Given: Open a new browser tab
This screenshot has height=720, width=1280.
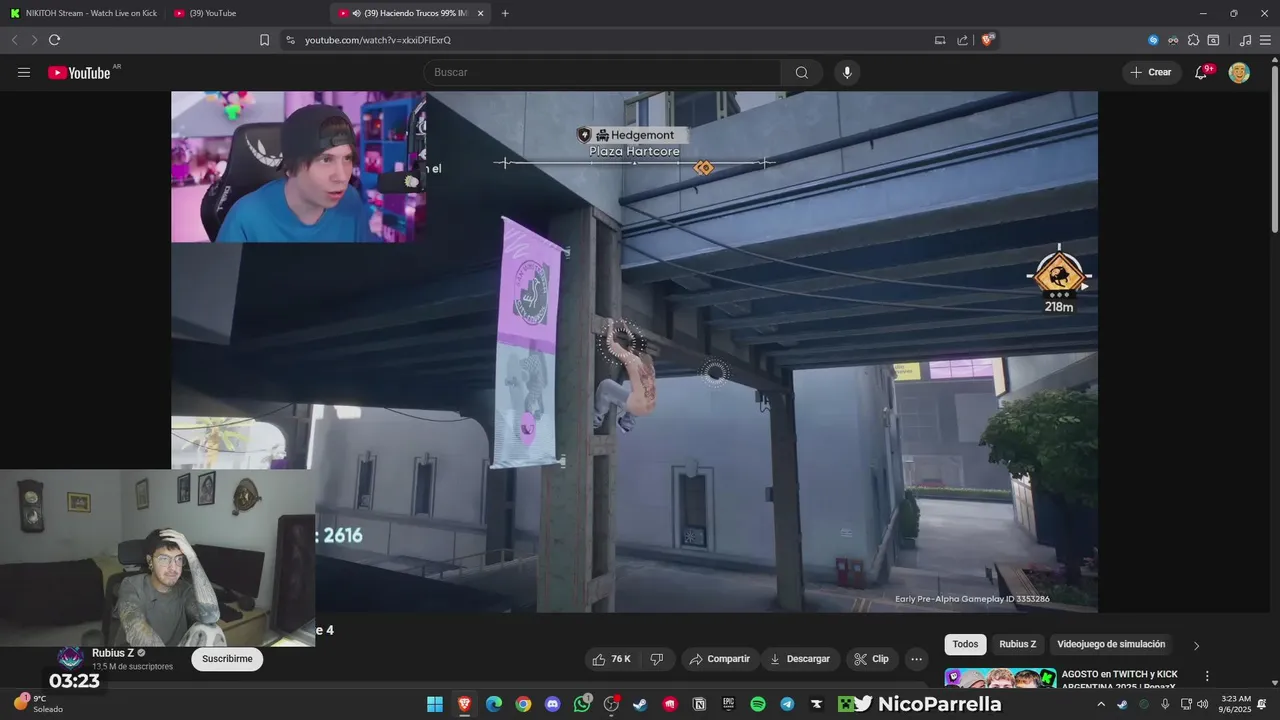Looking at the screenshot, I should [505, 13].
